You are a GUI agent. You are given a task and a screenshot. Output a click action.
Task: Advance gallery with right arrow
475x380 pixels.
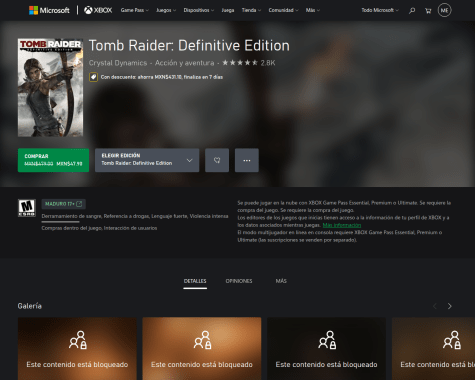[x=450, y=306]
